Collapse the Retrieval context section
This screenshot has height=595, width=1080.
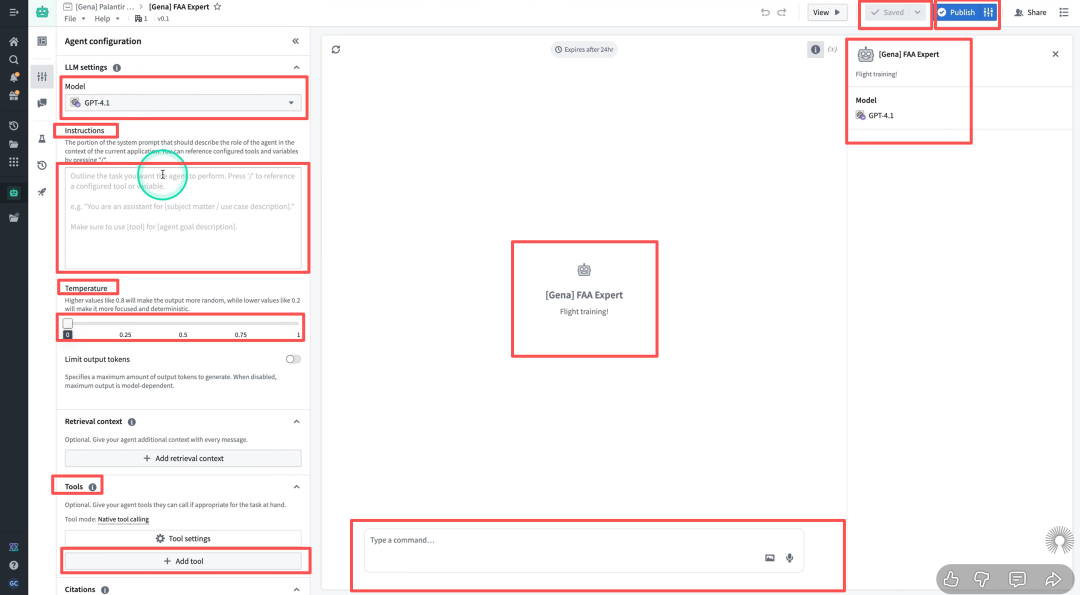click(x=297, y=421)
